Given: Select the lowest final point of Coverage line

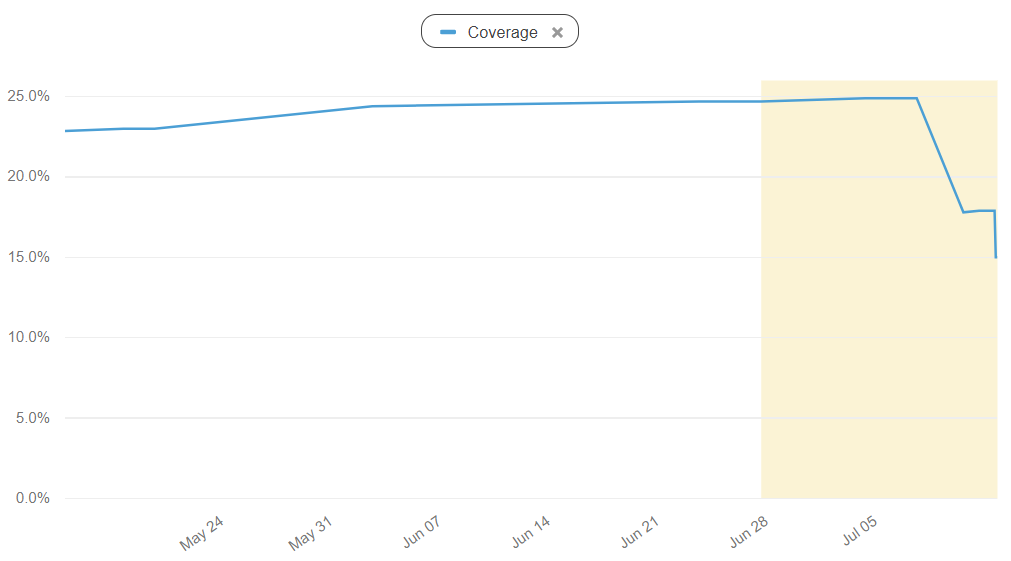Looking at the screenshot, I should pyautogui.click(x=996, y=257).
